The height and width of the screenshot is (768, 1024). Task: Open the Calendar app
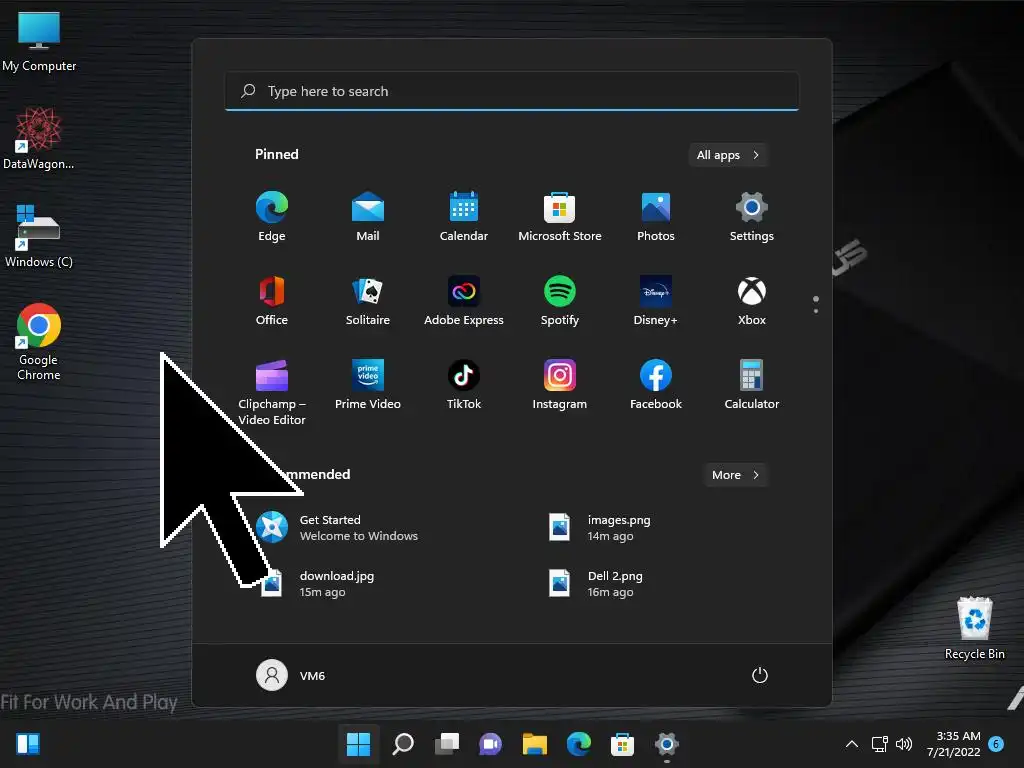[x=464, y=217]
